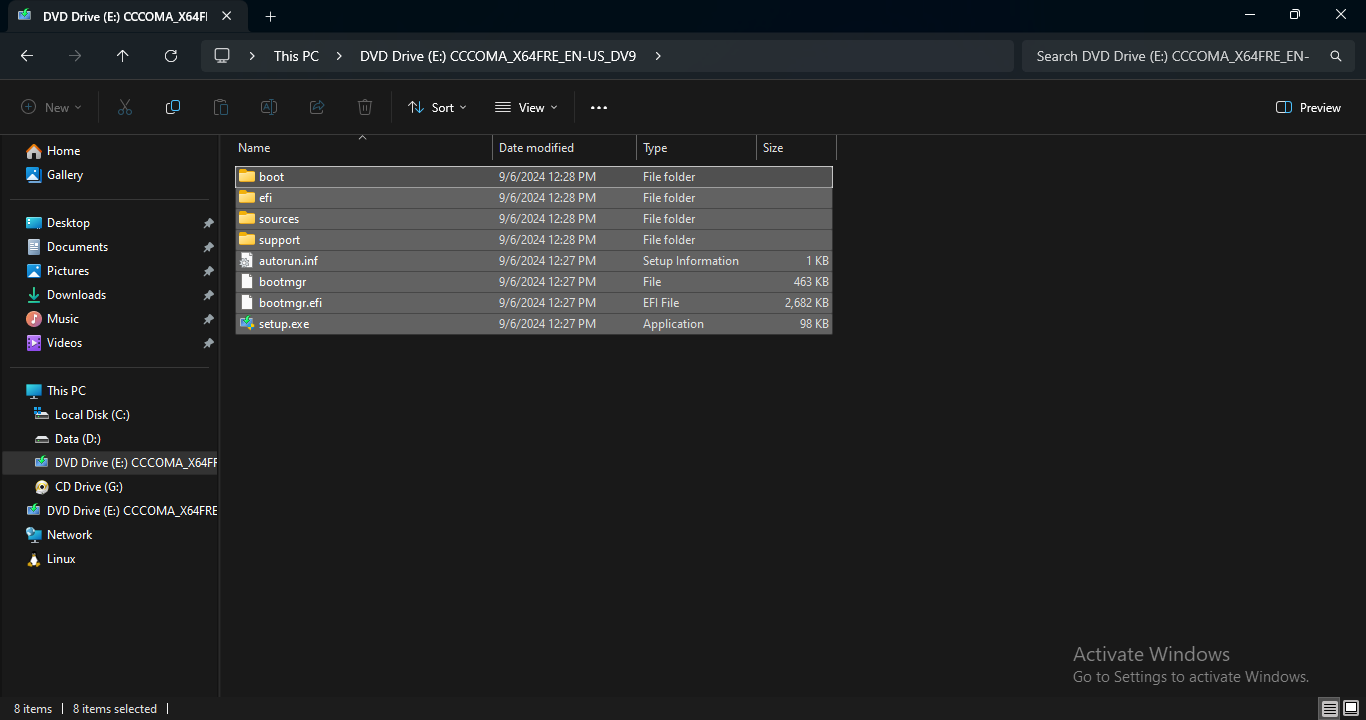Click the Share icon in toolbar

tap(317, 107)
